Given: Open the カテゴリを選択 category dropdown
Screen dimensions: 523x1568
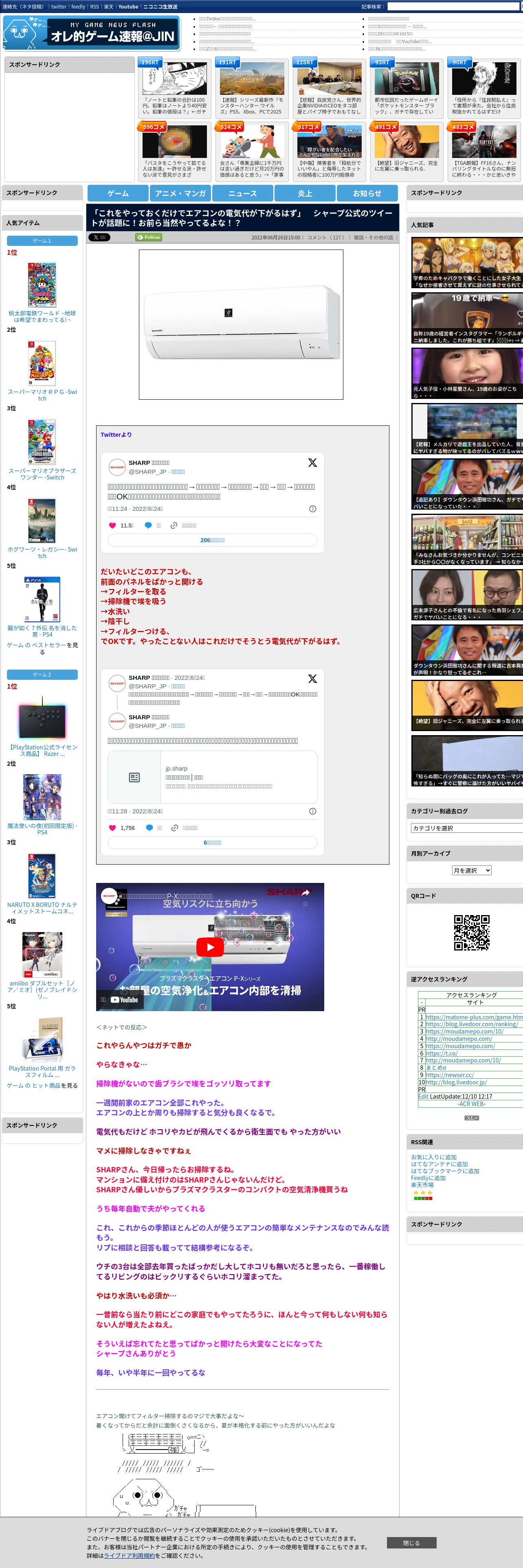Looking at the screenshot, I should [467, 828].
